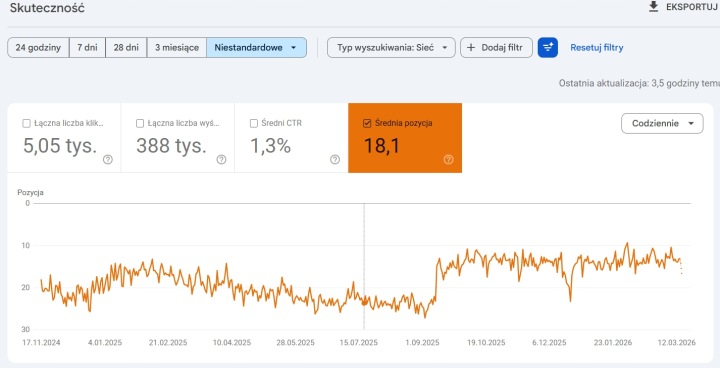Click the 19.10.2025 axis date label
Viewport: 720px width, 368px height.
coord(486,343)
